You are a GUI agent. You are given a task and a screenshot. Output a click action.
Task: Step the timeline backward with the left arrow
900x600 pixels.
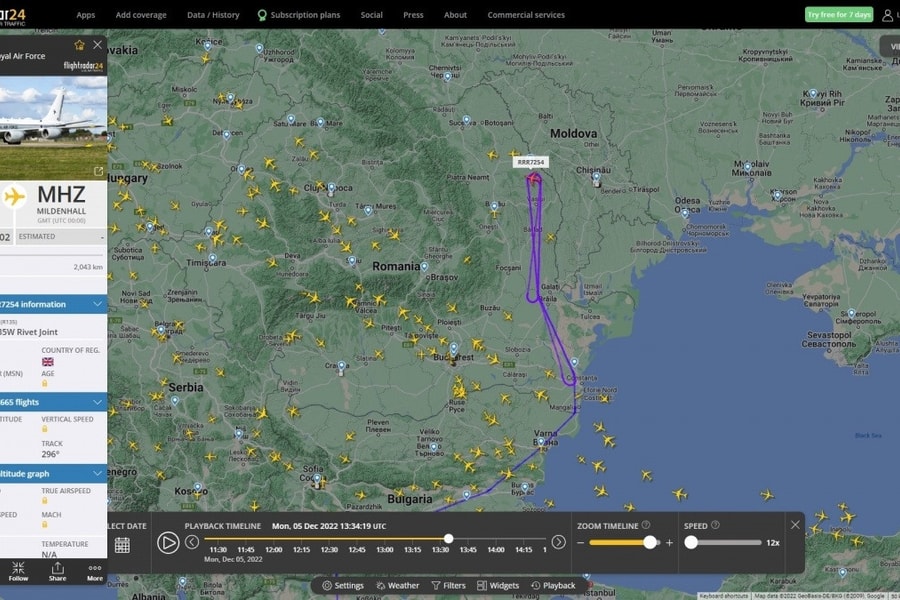click(x=192, y=542)
